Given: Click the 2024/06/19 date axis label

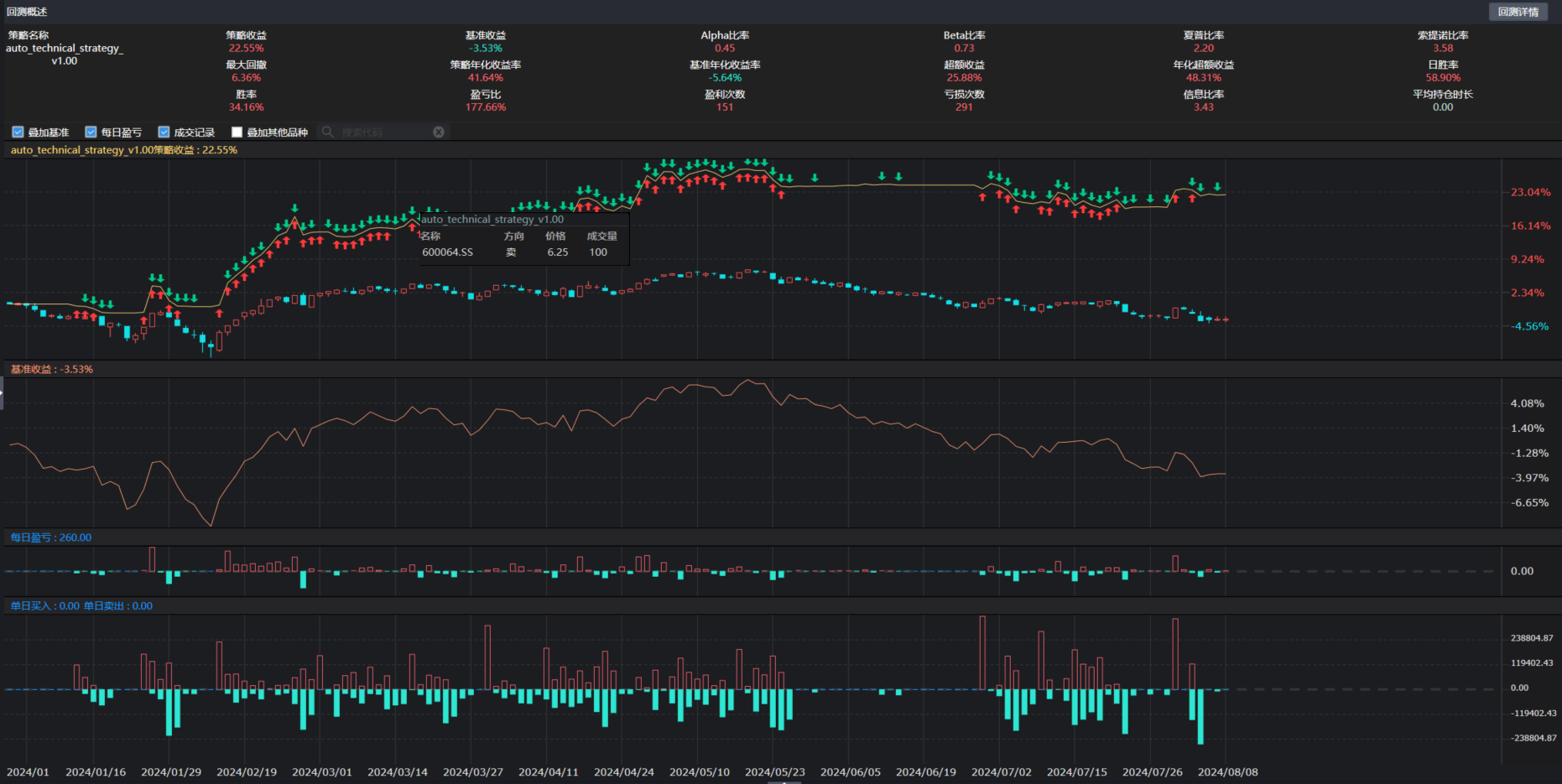Looking at the screenshot, I should pos(926,772).
